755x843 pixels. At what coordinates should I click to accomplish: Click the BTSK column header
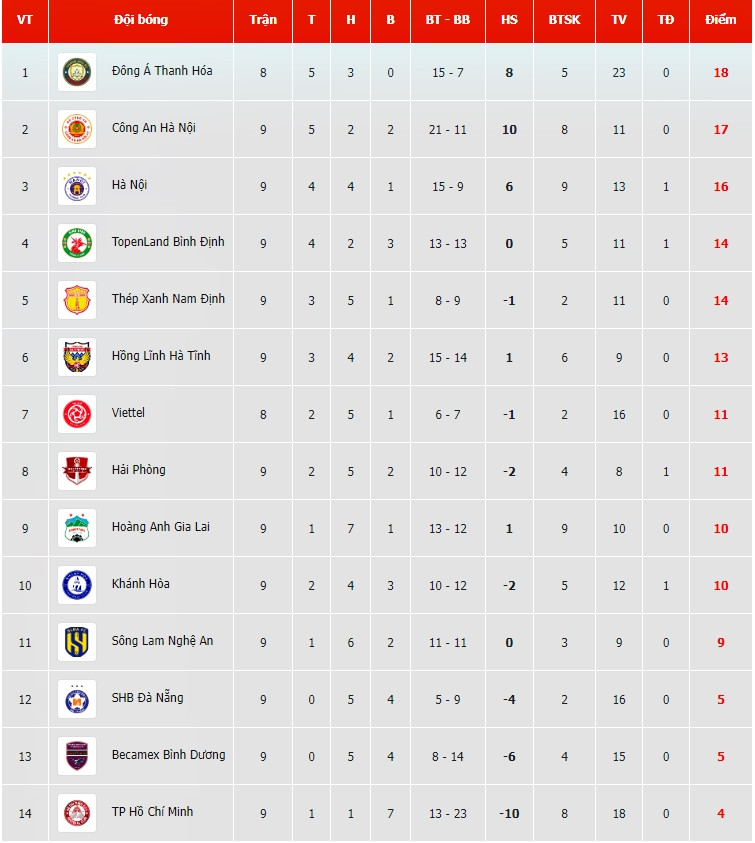[564, 20]
